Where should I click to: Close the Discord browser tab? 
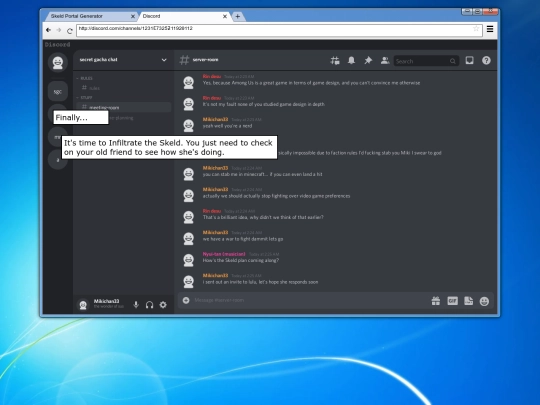225,16
